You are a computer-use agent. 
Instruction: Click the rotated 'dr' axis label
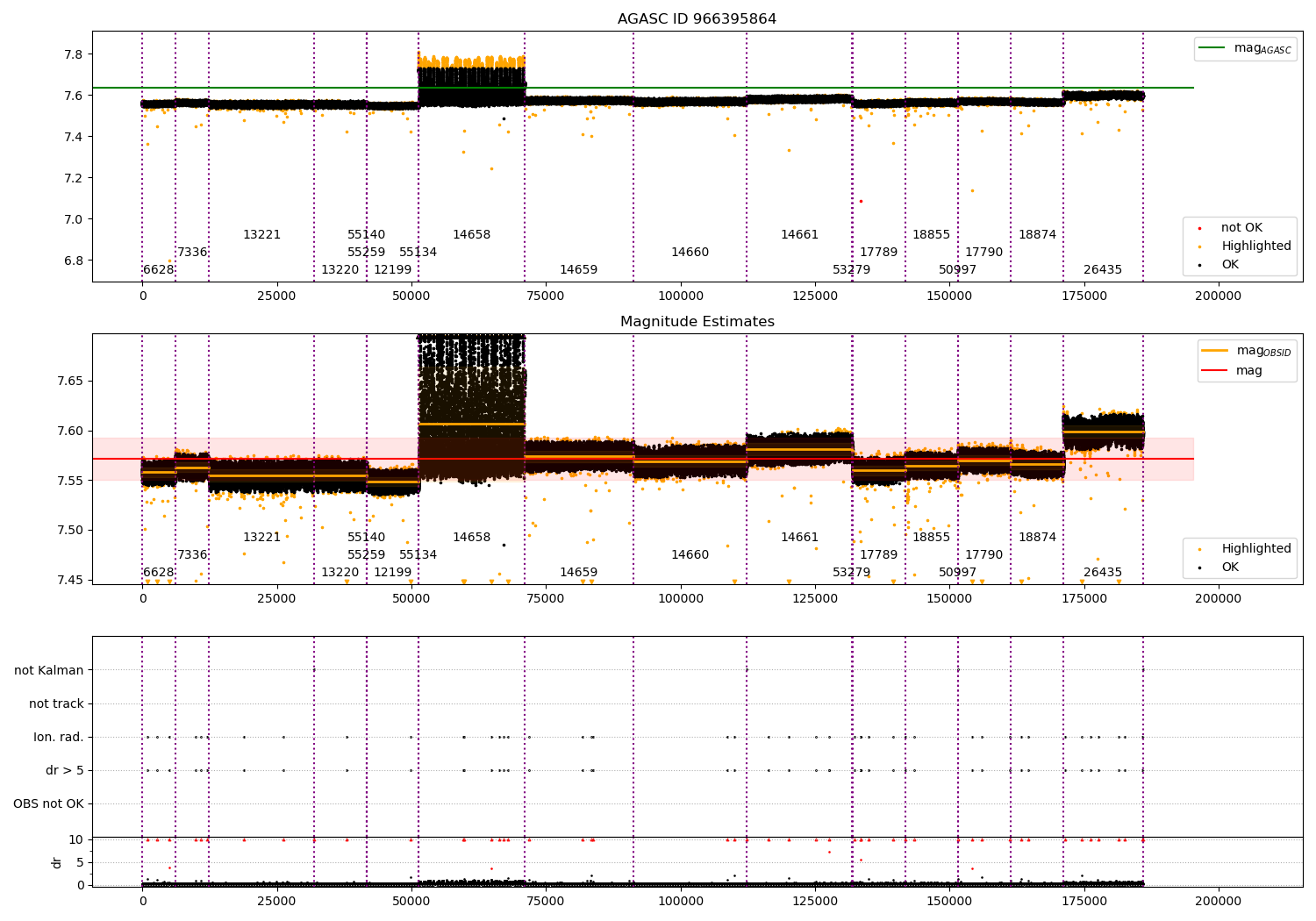tap(57, 862)
